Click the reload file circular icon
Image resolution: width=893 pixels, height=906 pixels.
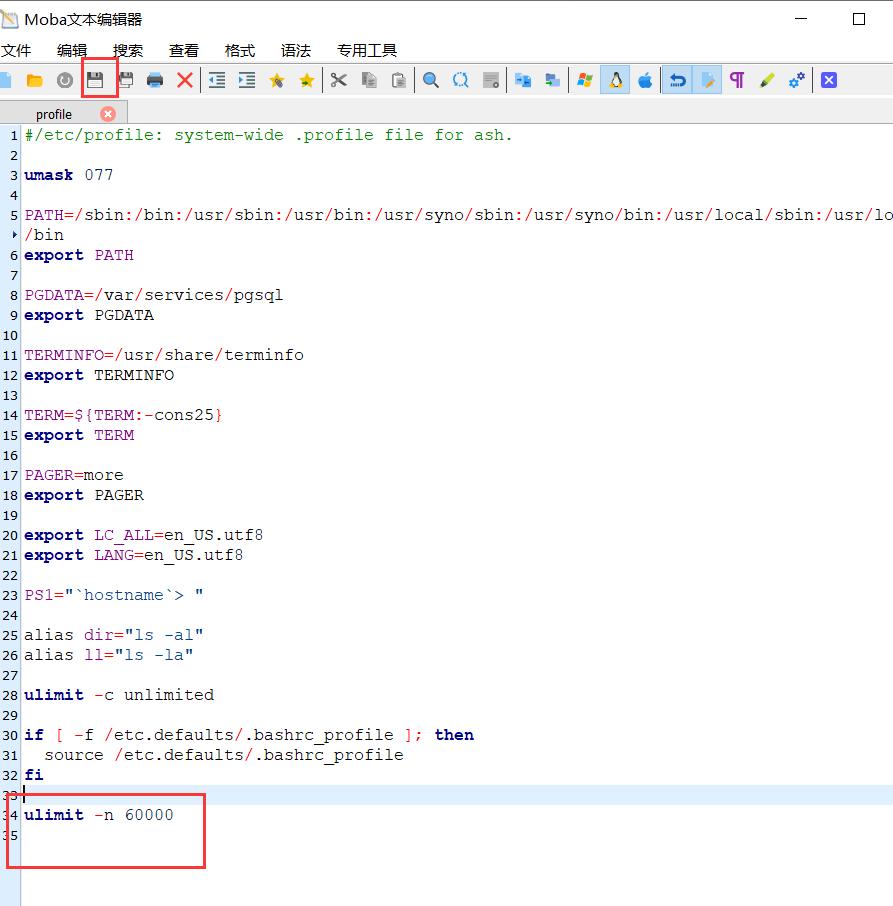coord(65,80)
